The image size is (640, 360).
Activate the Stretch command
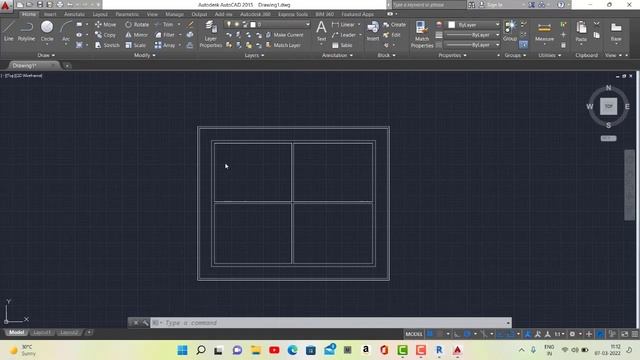107,45
